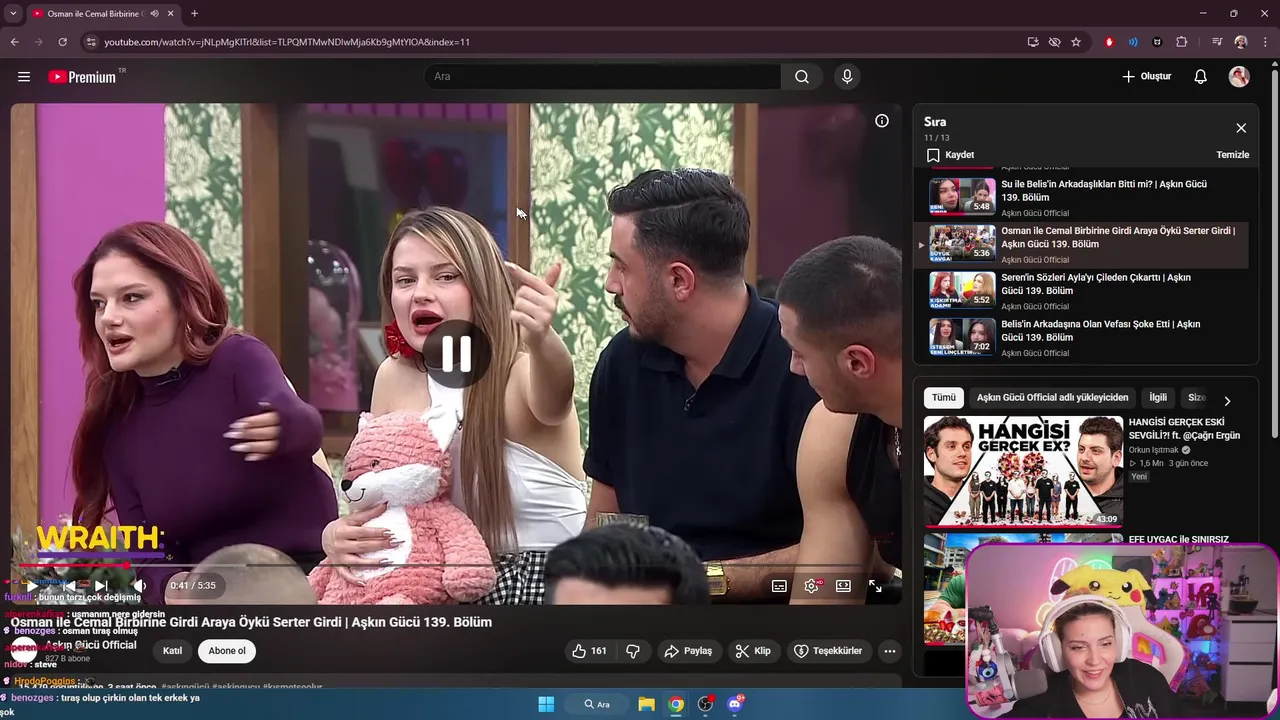The width and height of the screenshot is (1280, 720).
Task: Open more actions three-dot menu below video
Action: 890,651
